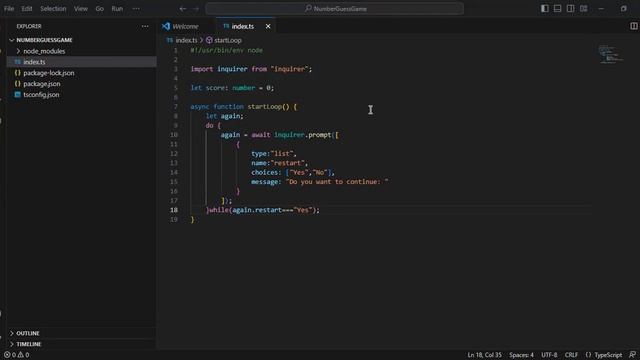Click the 'do {' code line
The width and height of the screenshot is (640, 360).
tap(213, 125)
